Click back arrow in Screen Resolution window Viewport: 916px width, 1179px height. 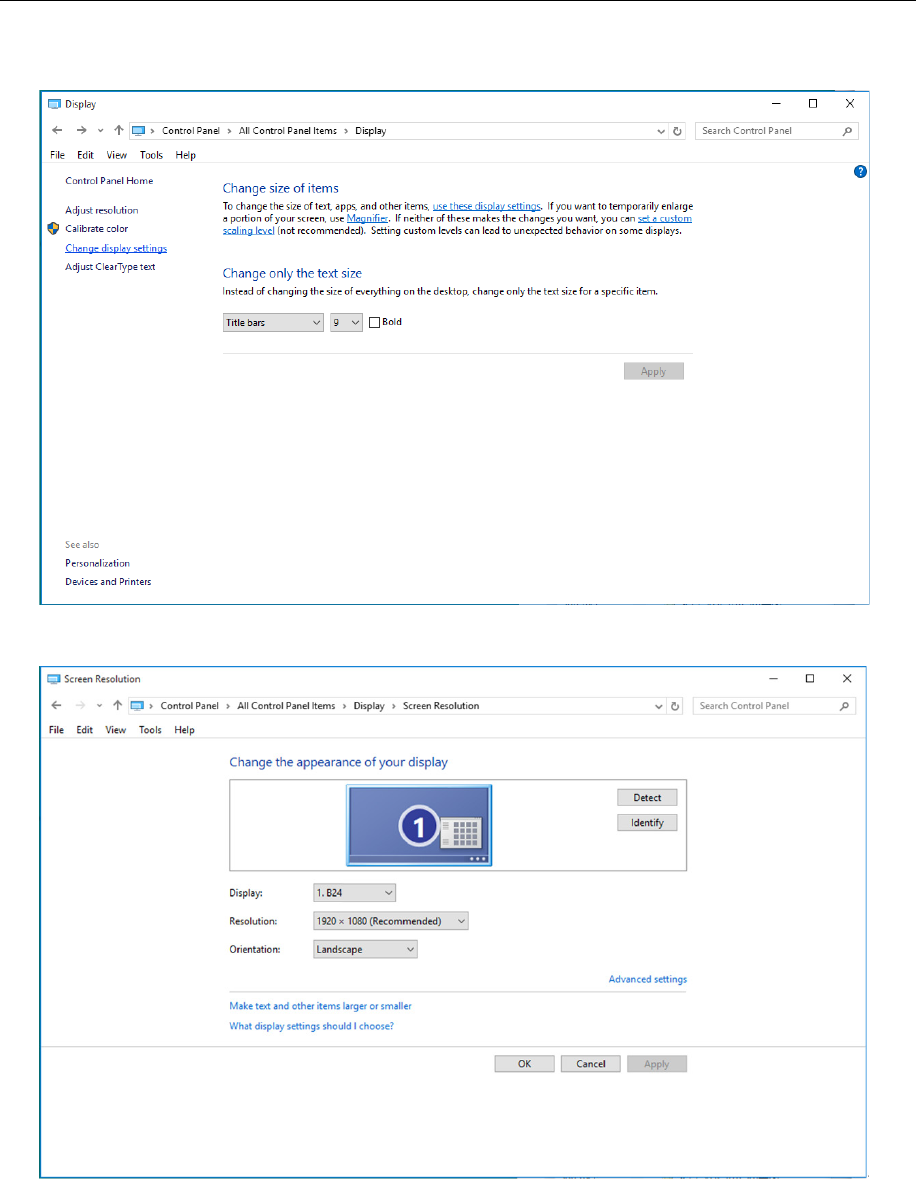[56, 706]
